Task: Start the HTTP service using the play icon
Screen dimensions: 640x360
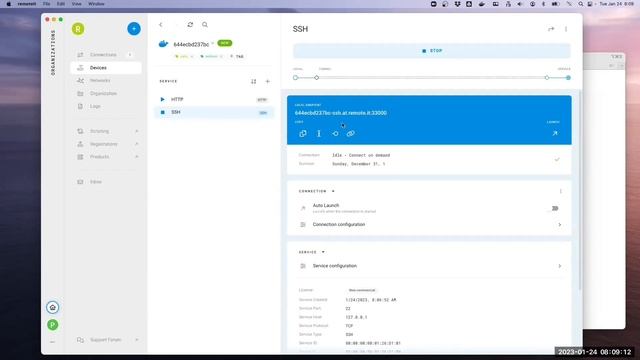Action: [162, 99]
